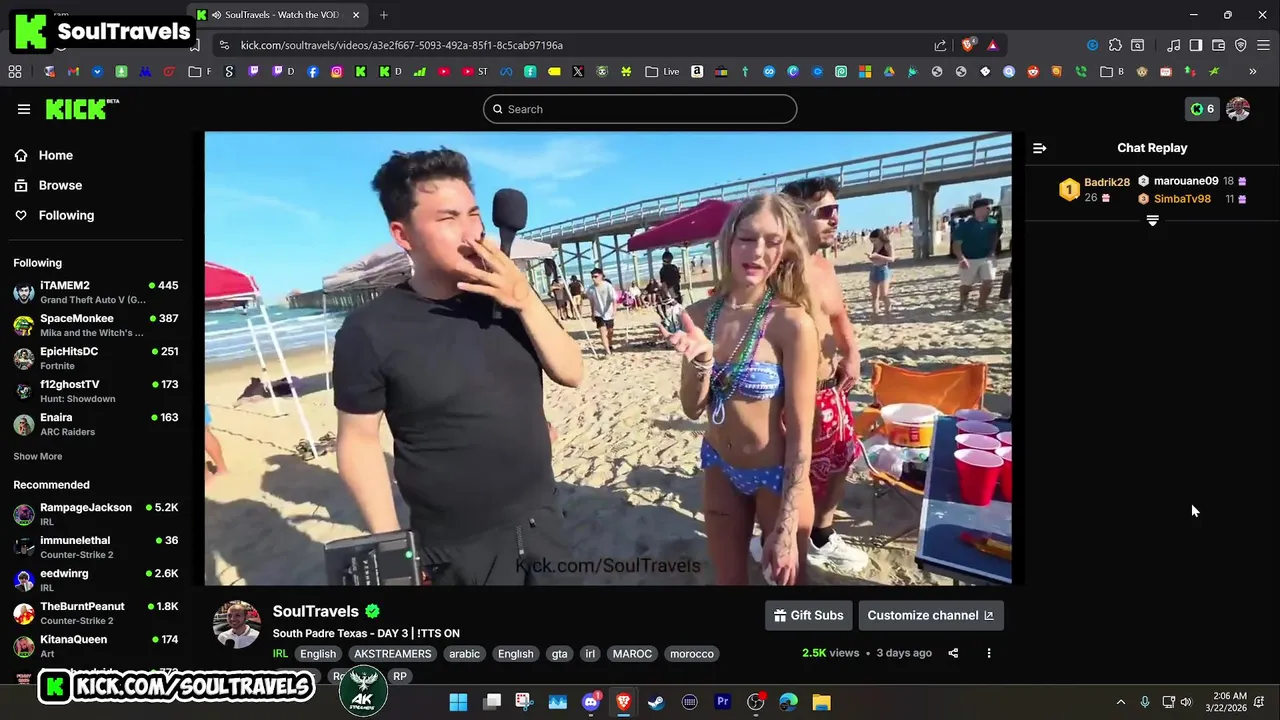The image size is (1280, 720).
Task: Open the Instagram bookmark
Action: point(337,72)
